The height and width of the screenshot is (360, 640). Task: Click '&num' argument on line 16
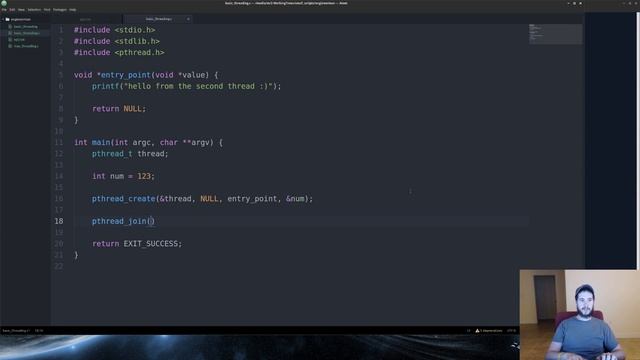(295, 198)
